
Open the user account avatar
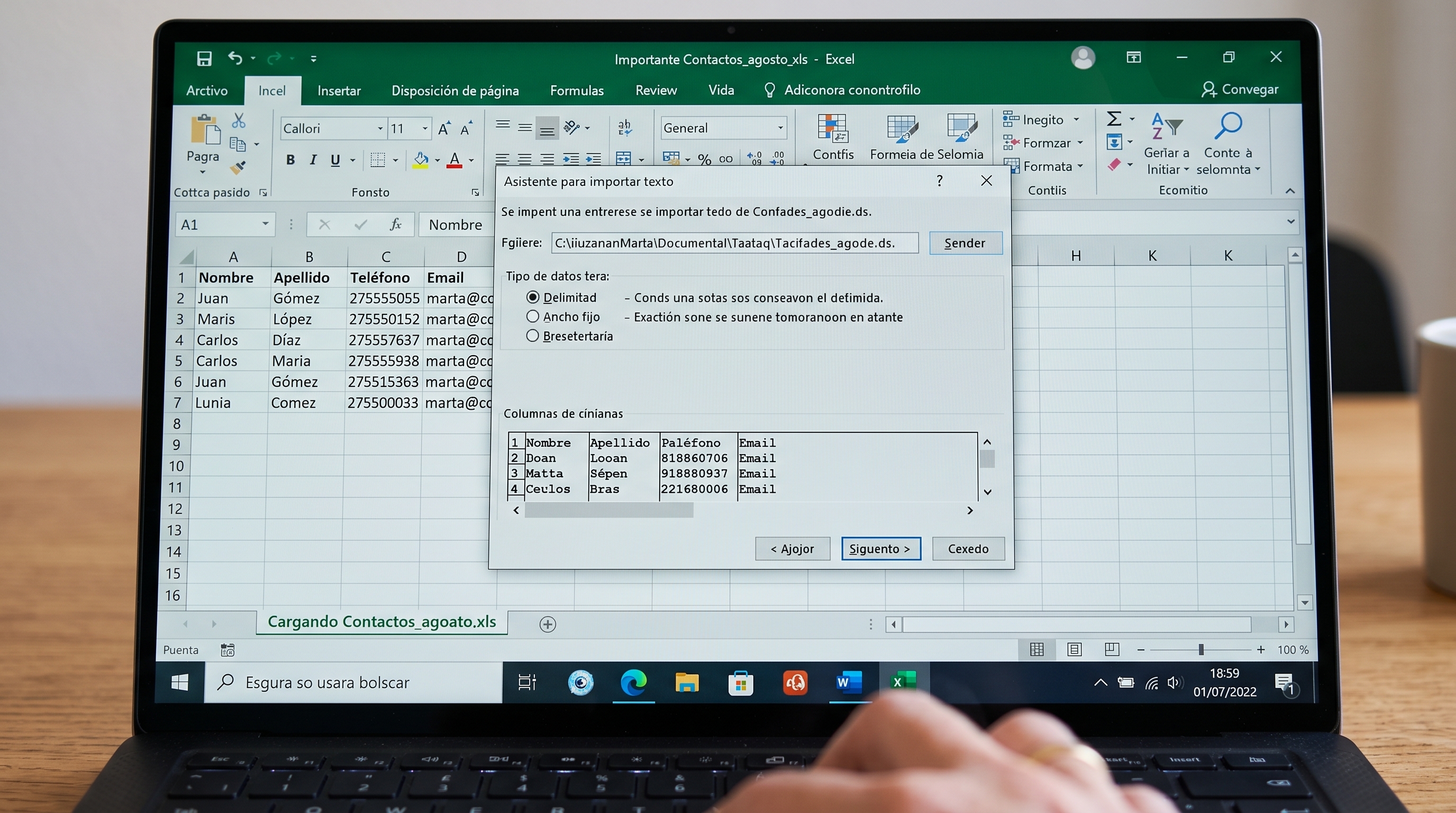(x=1083, y=58)
